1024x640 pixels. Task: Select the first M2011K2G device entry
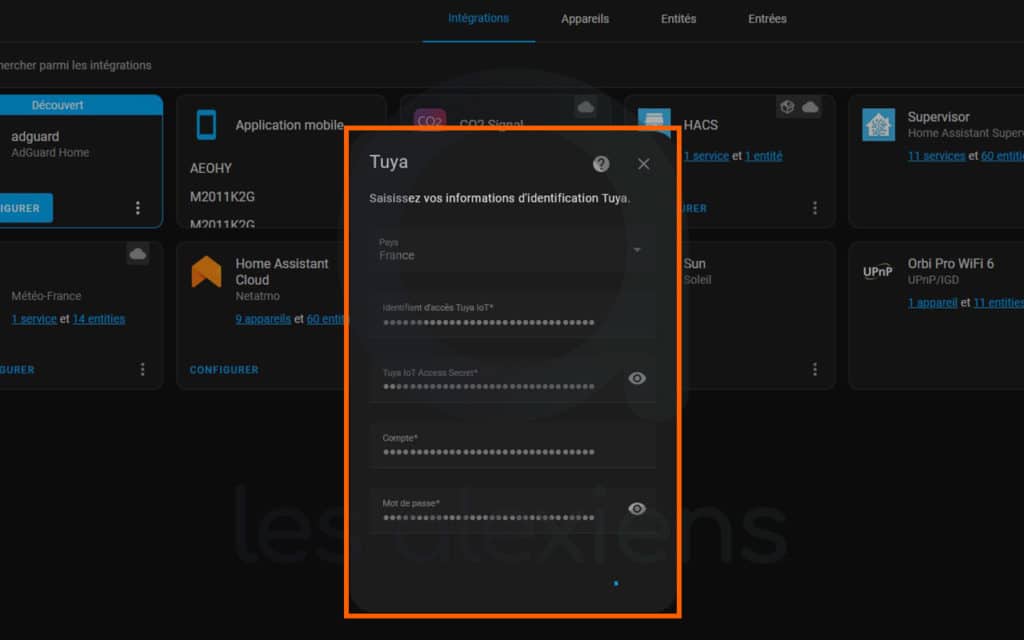(222, 197)
